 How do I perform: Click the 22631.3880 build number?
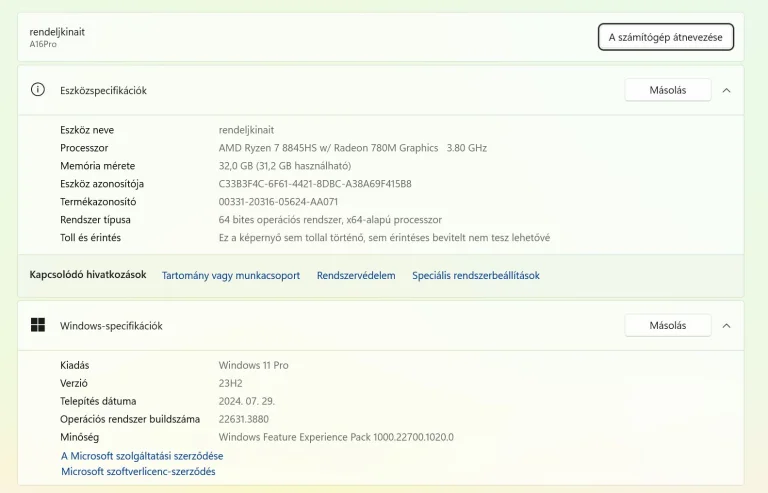[243, 420]
